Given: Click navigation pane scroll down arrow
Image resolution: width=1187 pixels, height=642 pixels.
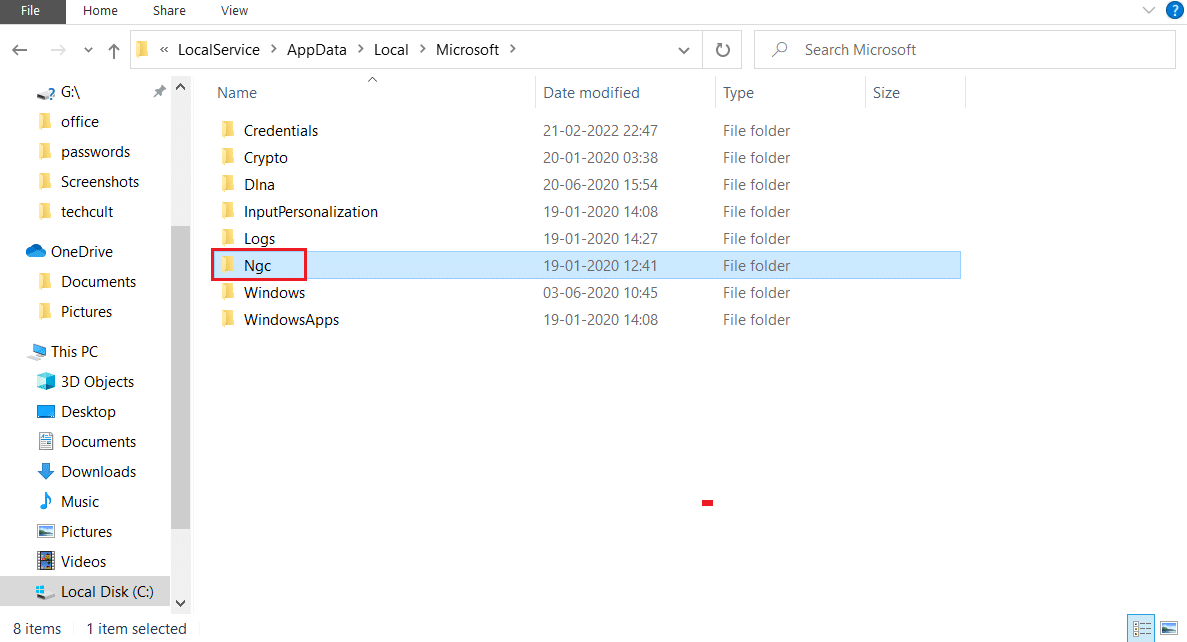Looking at the screenshot, I should click(180, 603).
